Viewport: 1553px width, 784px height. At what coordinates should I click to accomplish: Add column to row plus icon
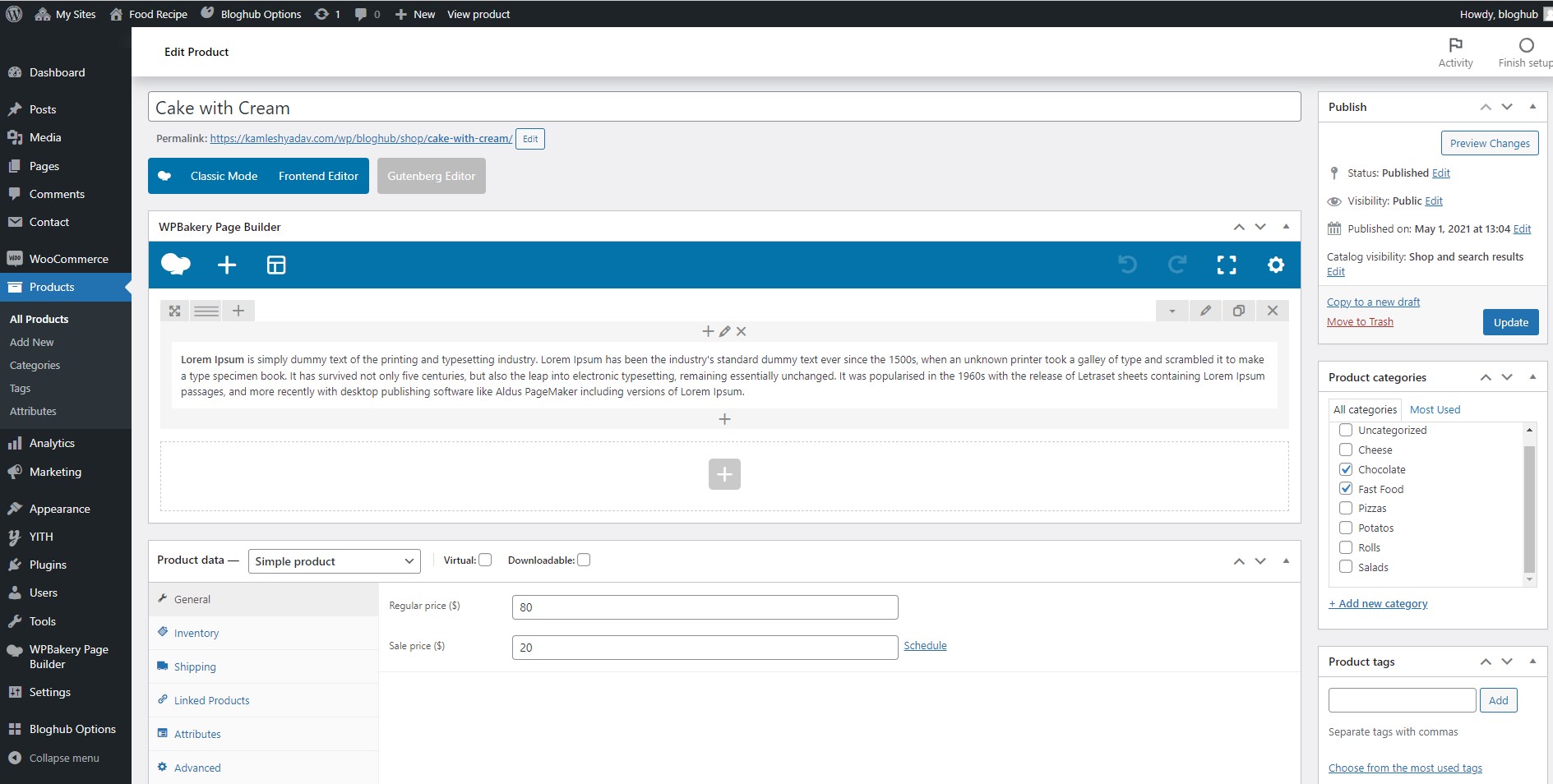click(x=238, y=311)
